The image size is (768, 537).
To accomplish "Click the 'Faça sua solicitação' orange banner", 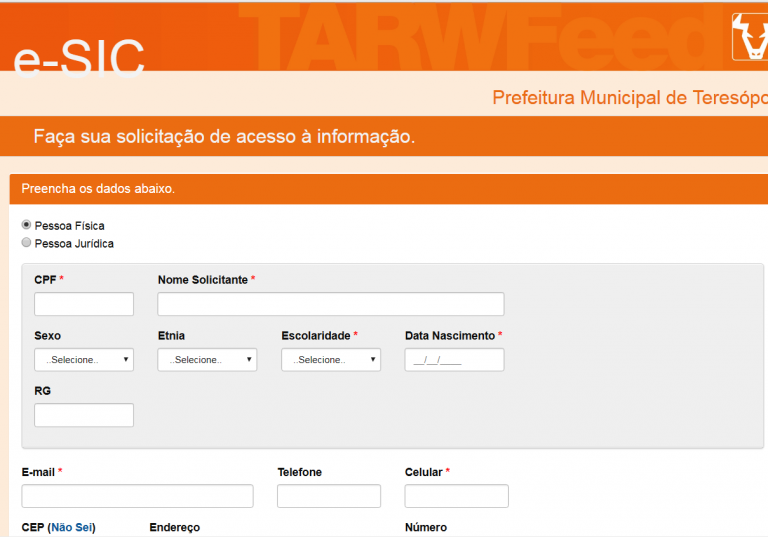I will coord(224,136).
